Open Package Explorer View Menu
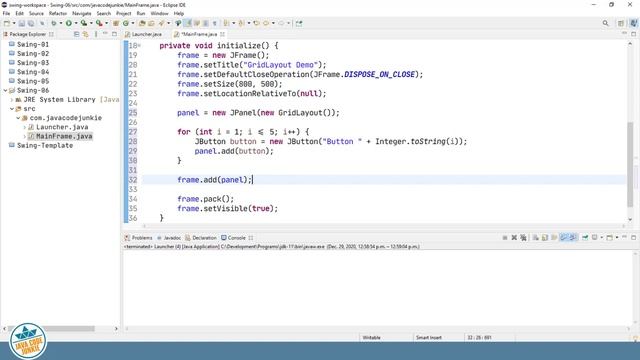640x360 pixels. (96, 34)
